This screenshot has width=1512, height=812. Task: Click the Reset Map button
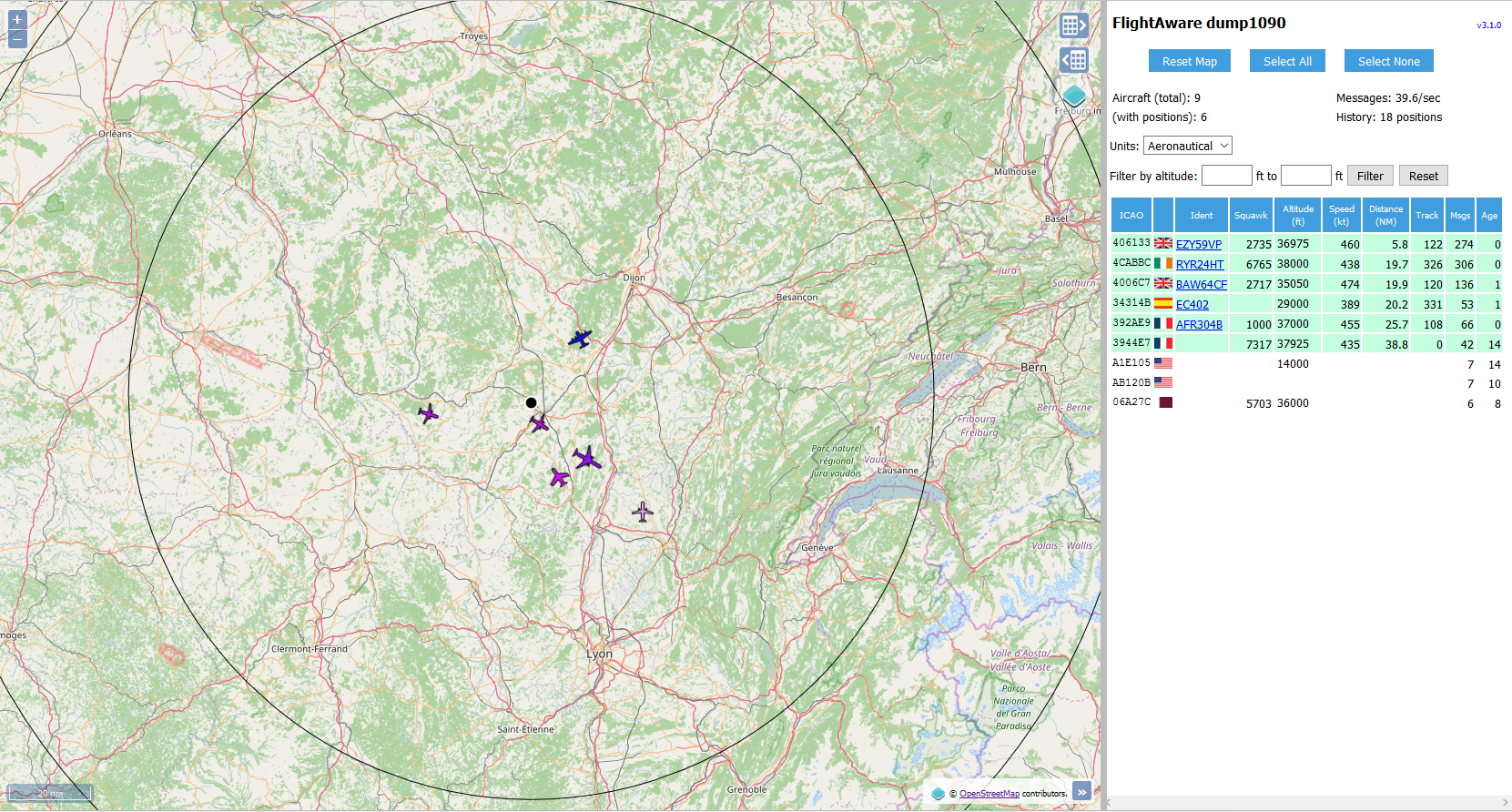[x=1190, y=61]
